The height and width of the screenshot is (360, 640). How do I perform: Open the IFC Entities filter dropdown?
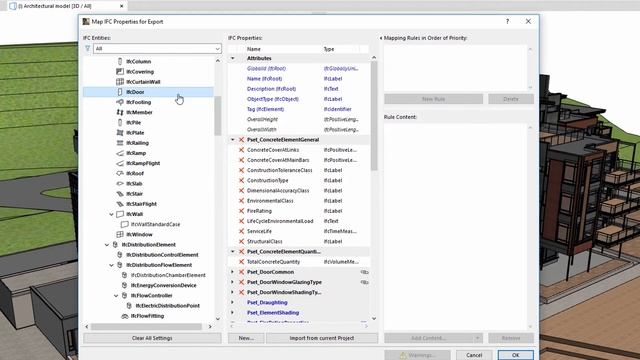[x=157, y=49]
